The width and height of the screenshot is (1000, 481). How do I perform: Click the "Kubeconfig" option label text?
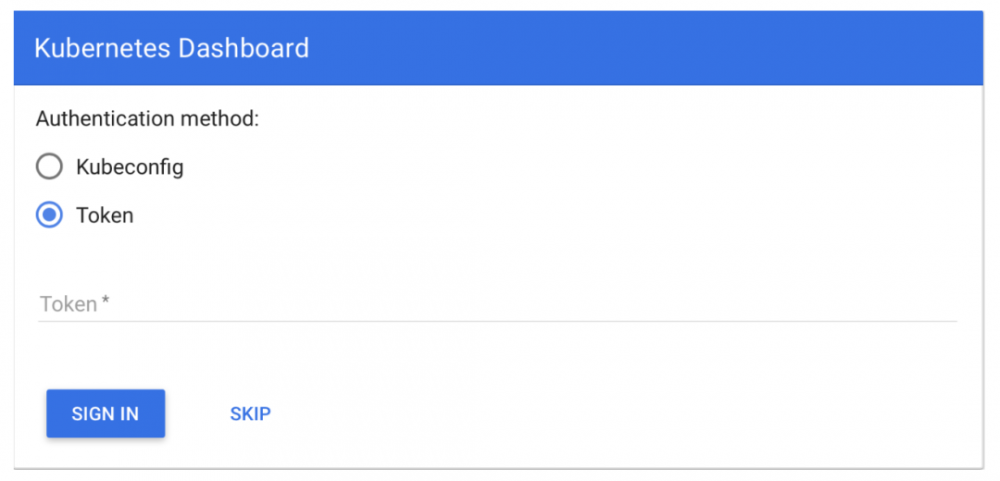[129, 167]
